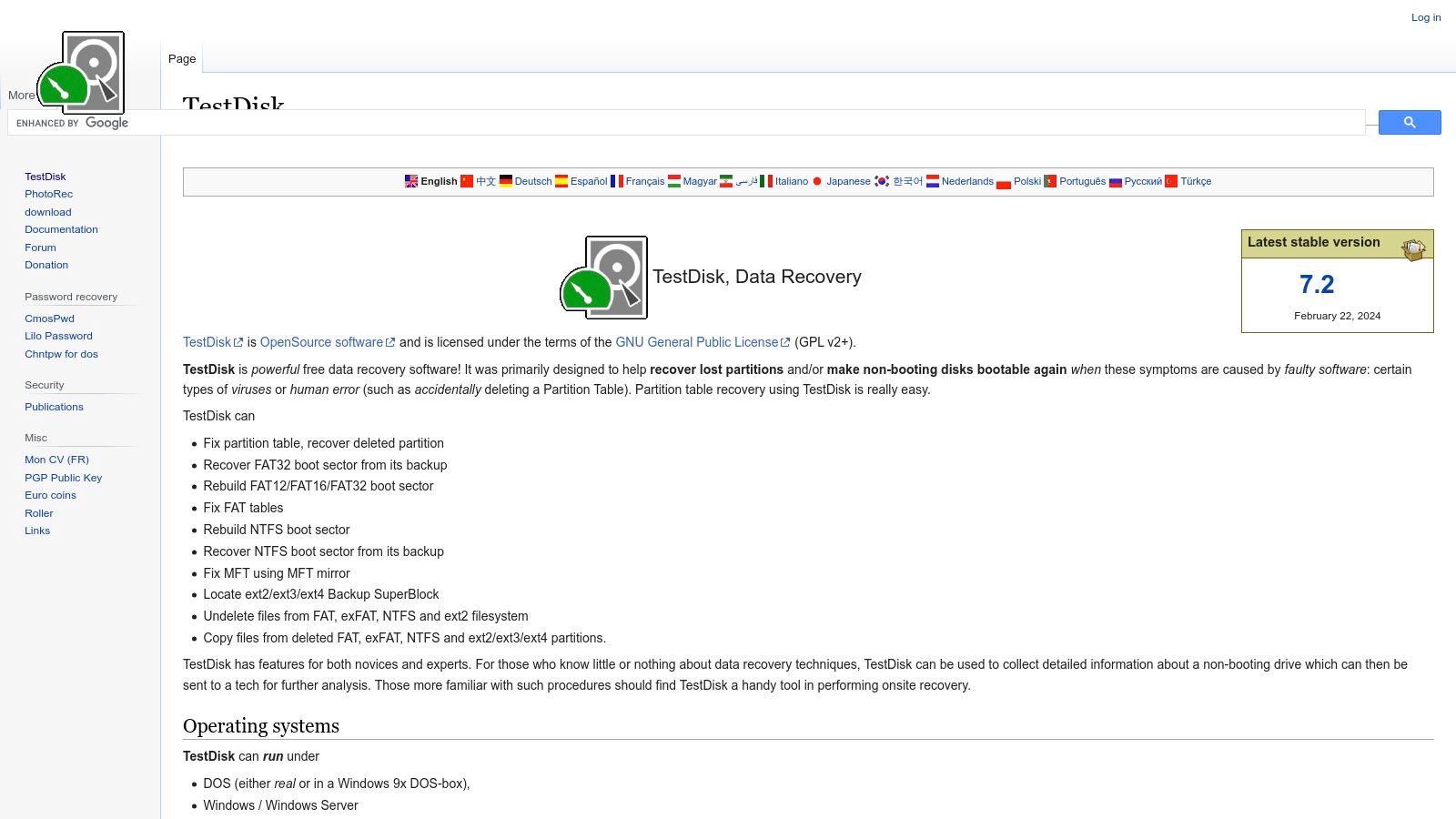Open the TestDisk external link in the paragraph
1456x819 pixels.
pos(213,342)
